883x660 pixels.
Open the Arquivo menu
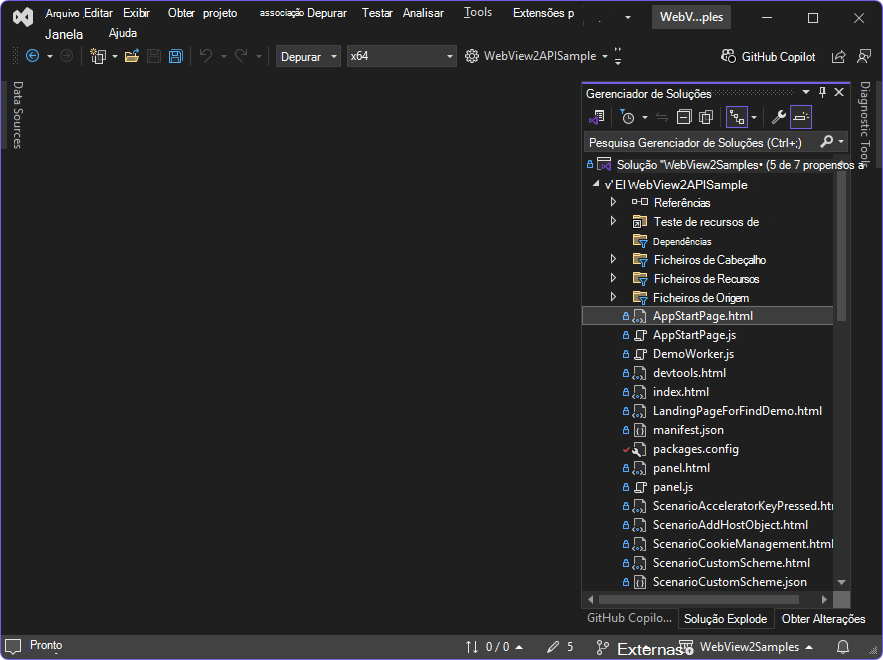(x=61, y=14)
